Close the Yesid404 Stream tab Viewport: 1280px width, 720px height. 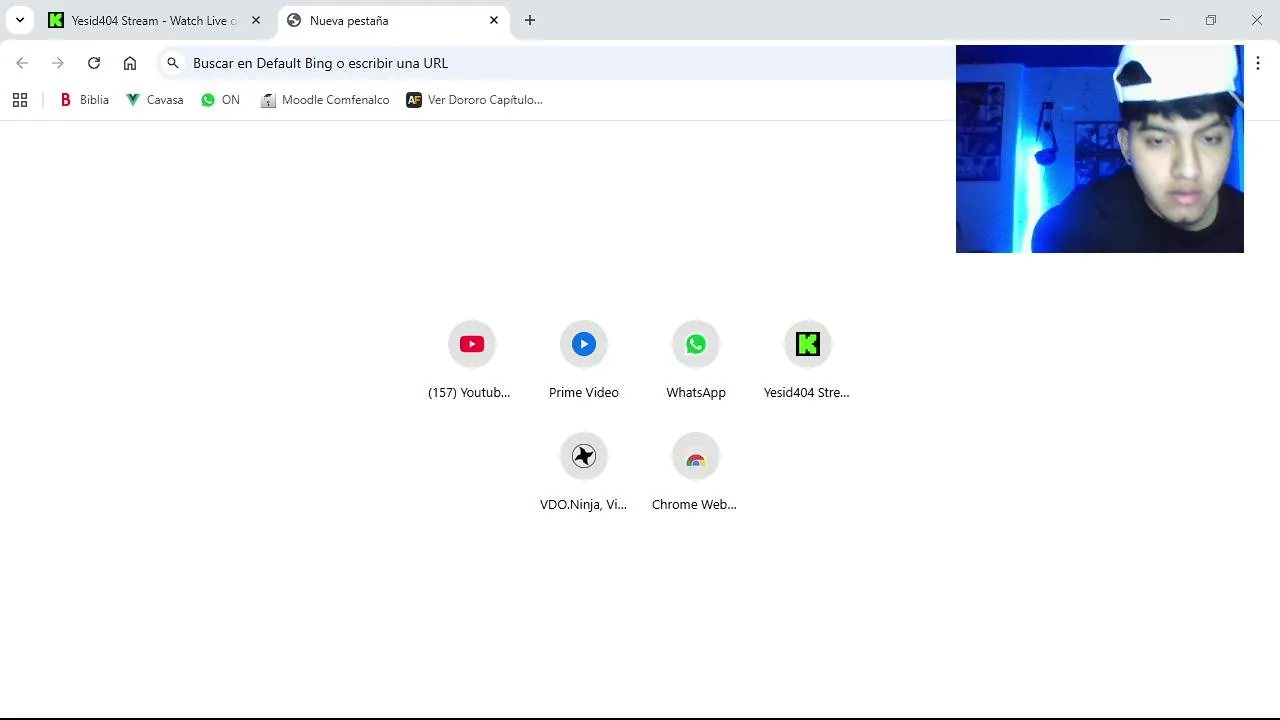tap(256, 20)
